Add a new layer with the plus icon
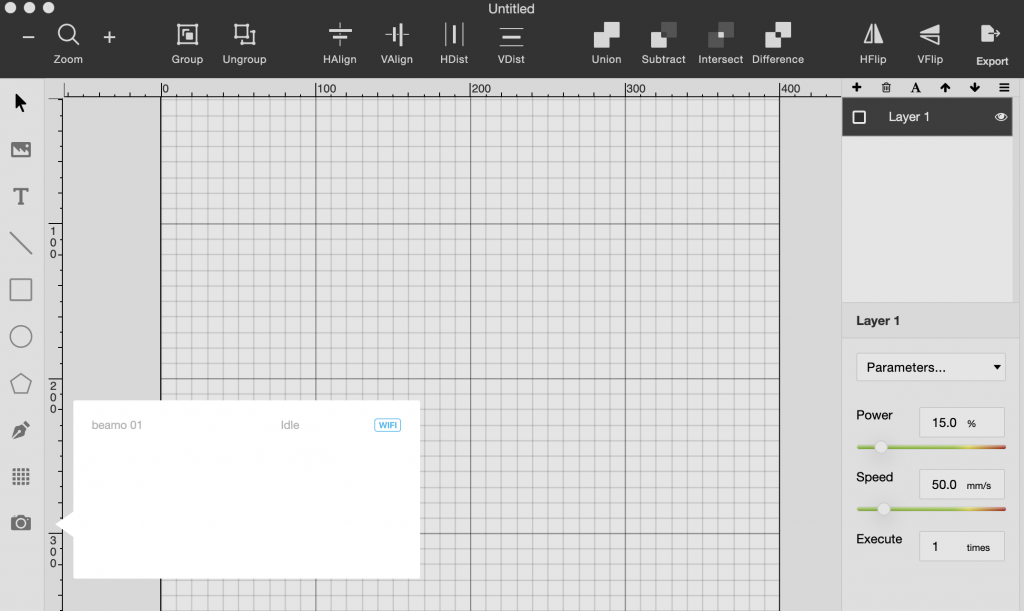This screenshot has height=611, width=1024. click(856, 88)
